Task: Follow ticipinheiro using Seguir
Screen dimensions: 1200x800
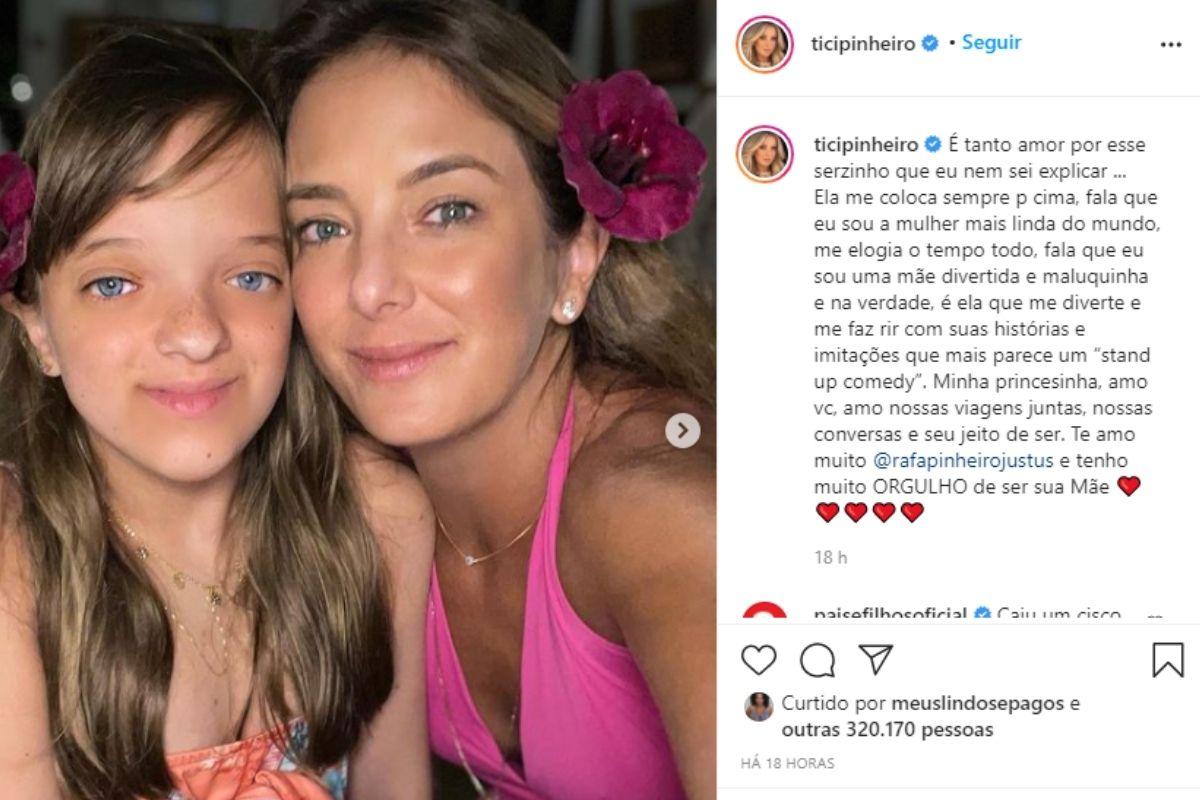Action: (x=991, y=43)
